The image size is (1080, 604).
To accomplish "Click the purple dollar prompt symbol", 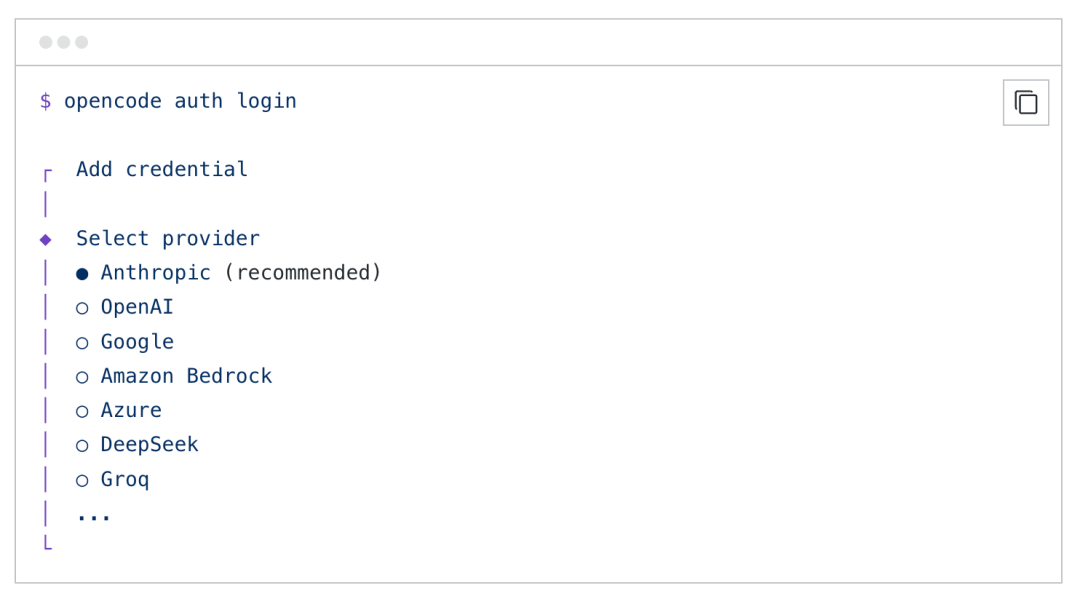I will click(x=46, y=101).
